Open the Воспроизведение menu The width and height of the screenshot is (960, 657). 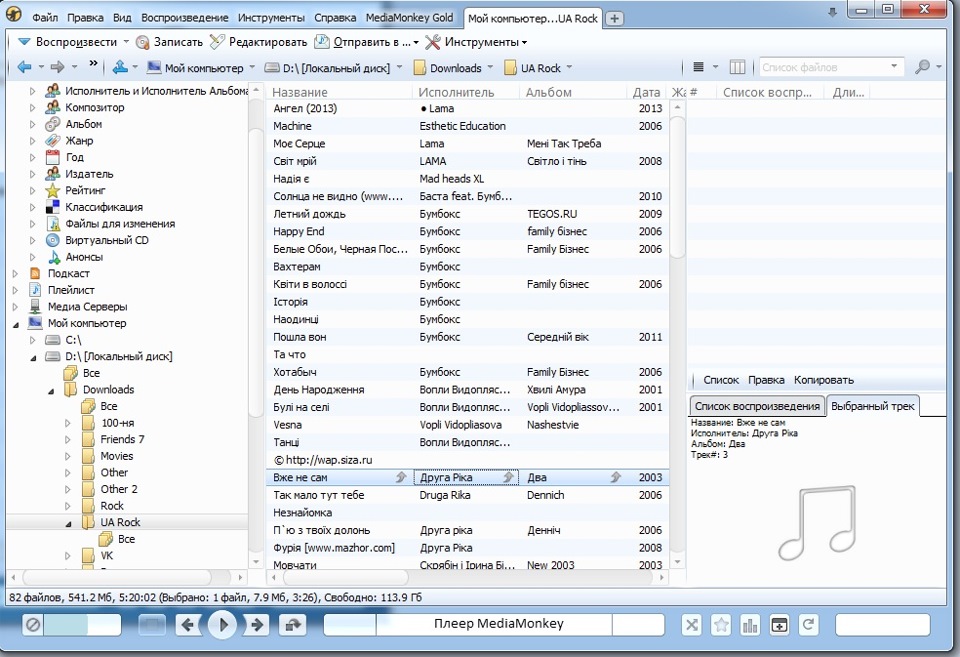pyautogui.click(x=185, y=18)
